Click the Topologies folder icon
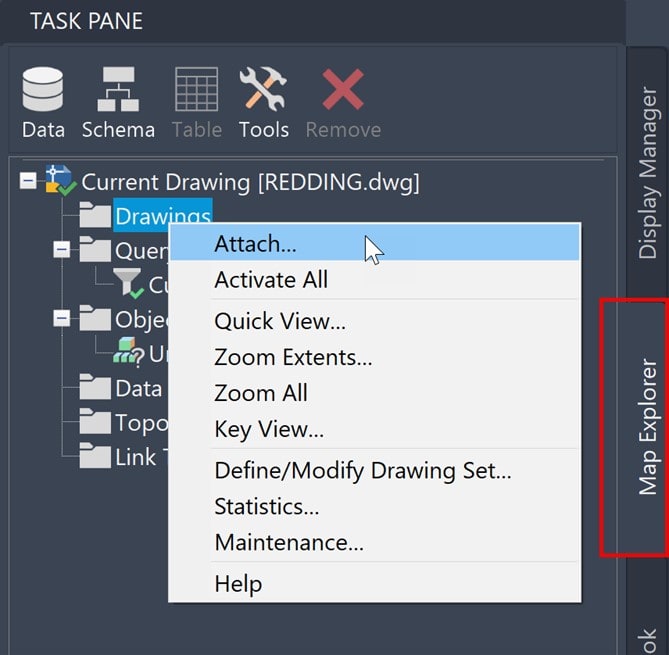 (x=95, y=421)
